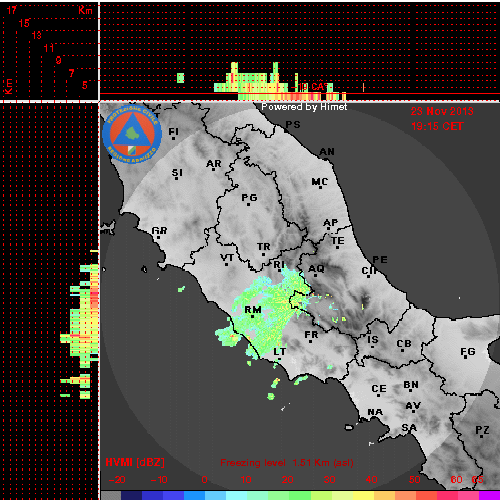Click the 65 dBZ magenta legend swatch
The width and height of the screenshot is (500, 500).
pos(489,495)
